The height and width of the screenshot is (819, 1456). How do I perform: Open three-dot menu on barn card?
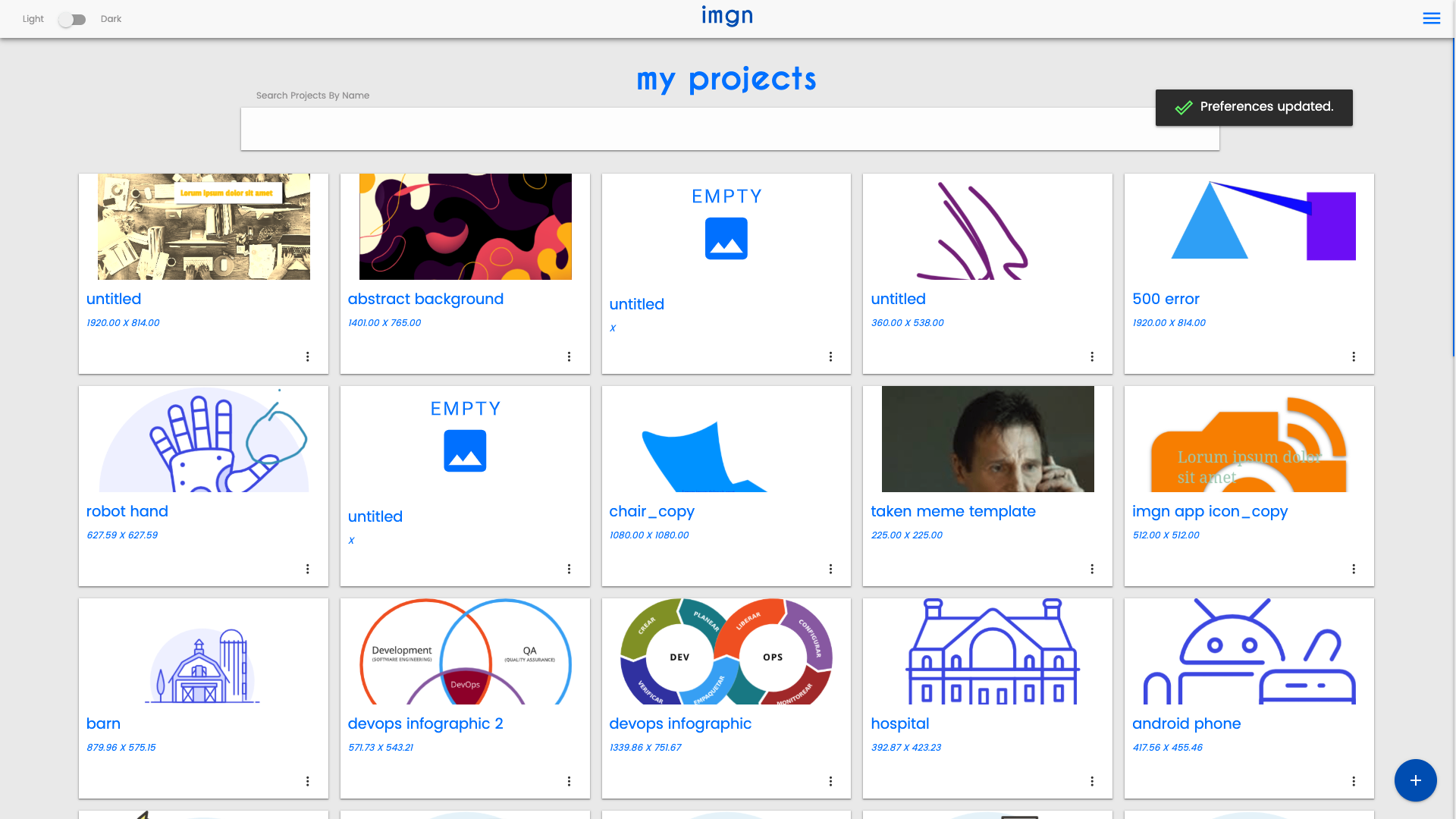[x=307, y=781]
